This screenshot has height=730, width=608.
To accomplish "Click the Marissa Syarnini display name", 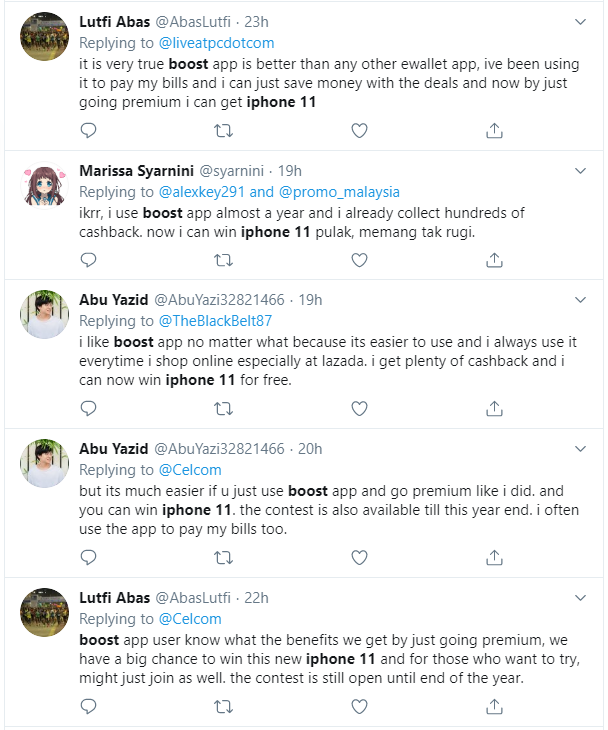I will 136,170.
